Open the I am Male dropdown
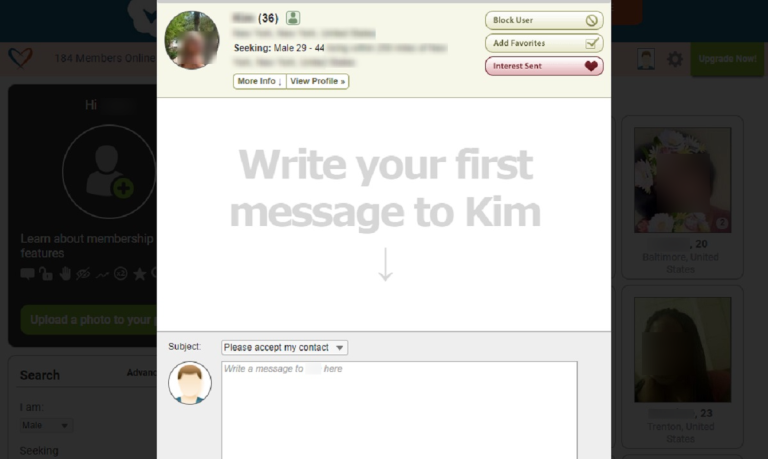 pyautogui.click(x=46, y=425)
